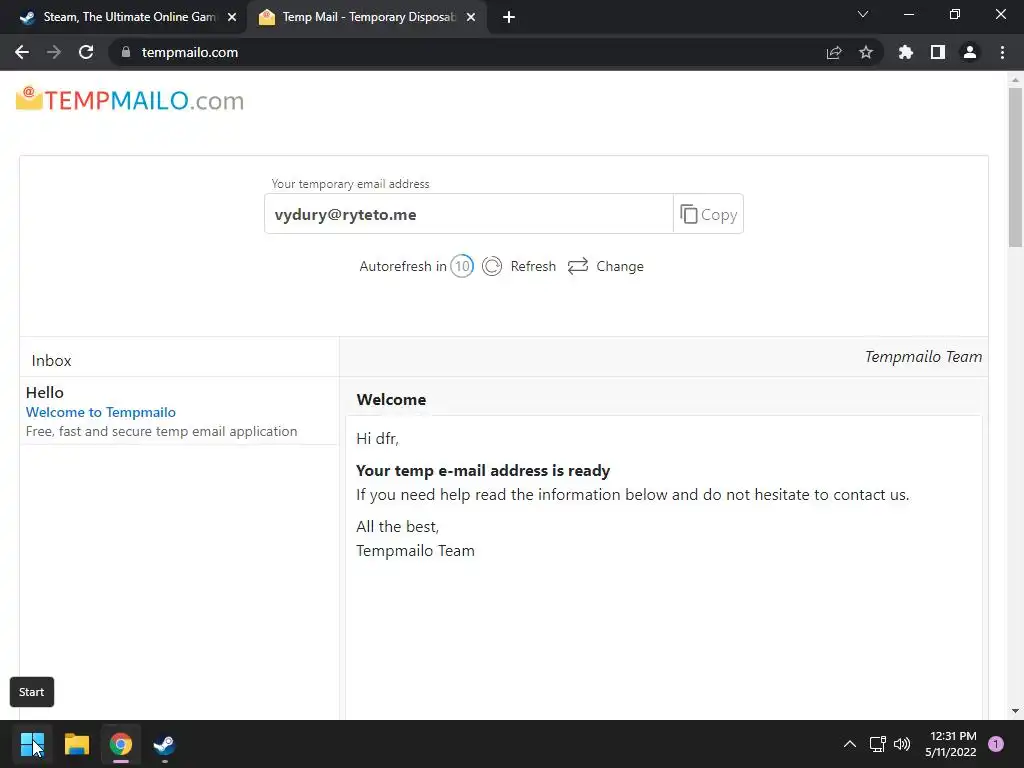Copy the temporary email address
This screenshot has height=768, width=1024.
click(x=708, y=214)
